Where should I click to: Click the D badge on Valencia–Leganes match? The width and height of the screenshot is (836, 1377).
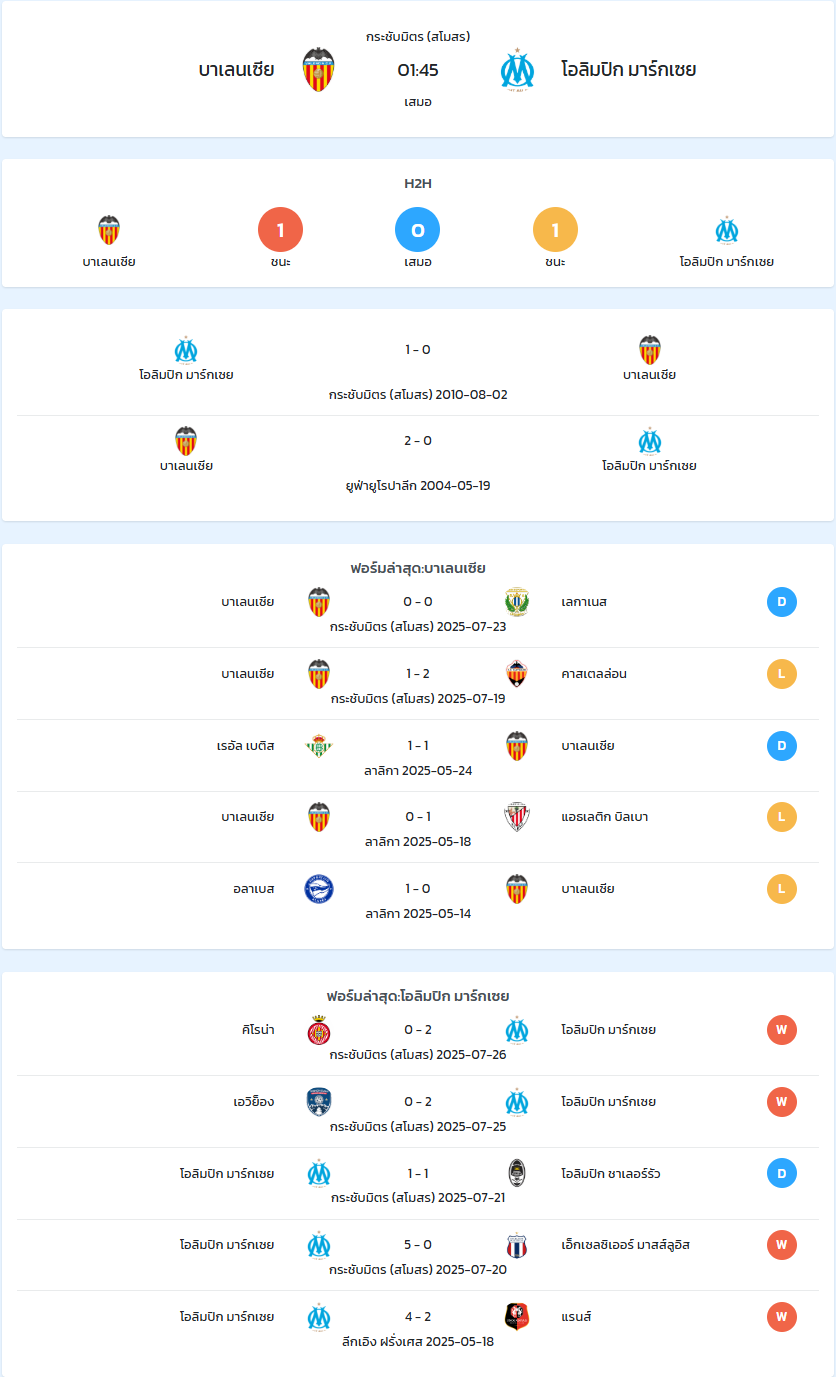click(x=782, y=602)
